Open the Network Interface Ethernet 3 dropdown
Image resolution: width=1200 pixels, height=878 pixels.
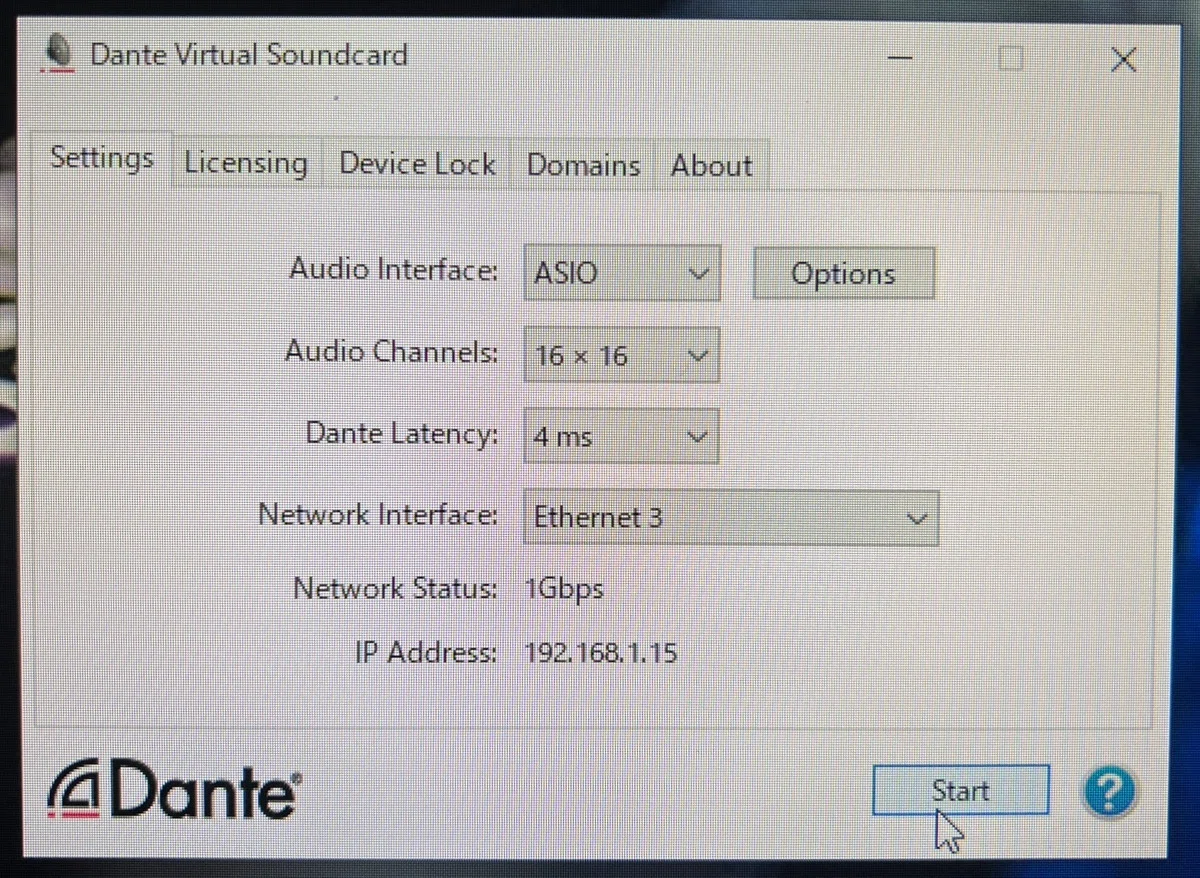(731, 518)
